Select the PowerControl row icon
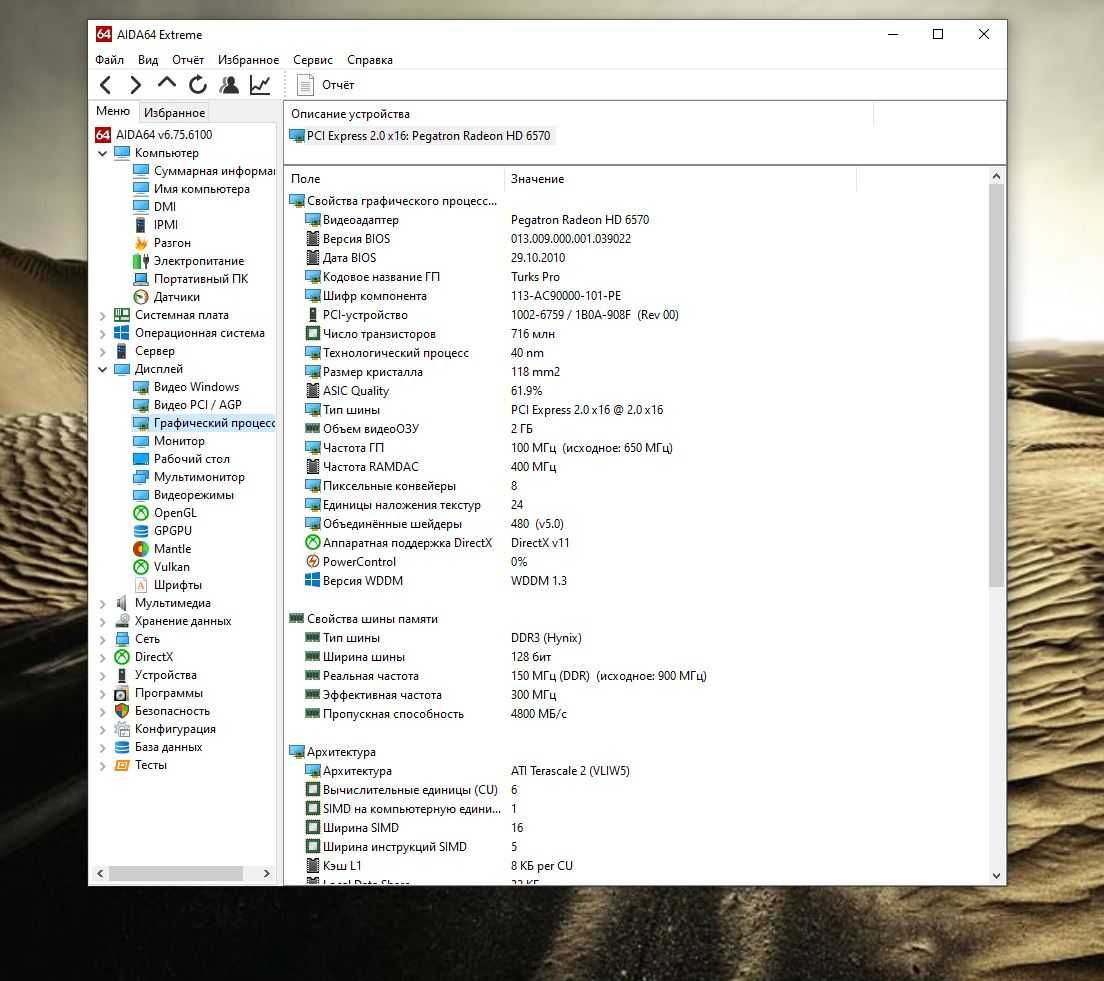The width and height of the screenshot is (1104, 981). 313,562
